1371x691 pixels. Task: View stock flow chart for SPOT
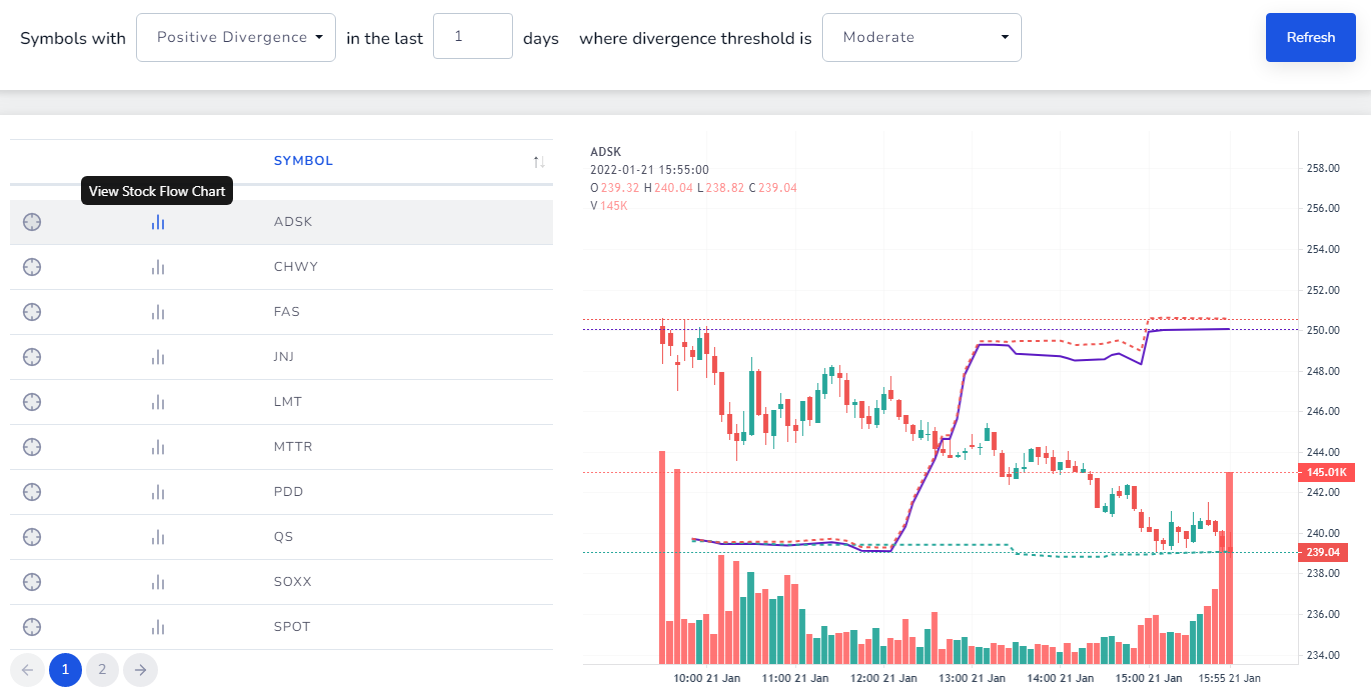[x=158, y=627]
